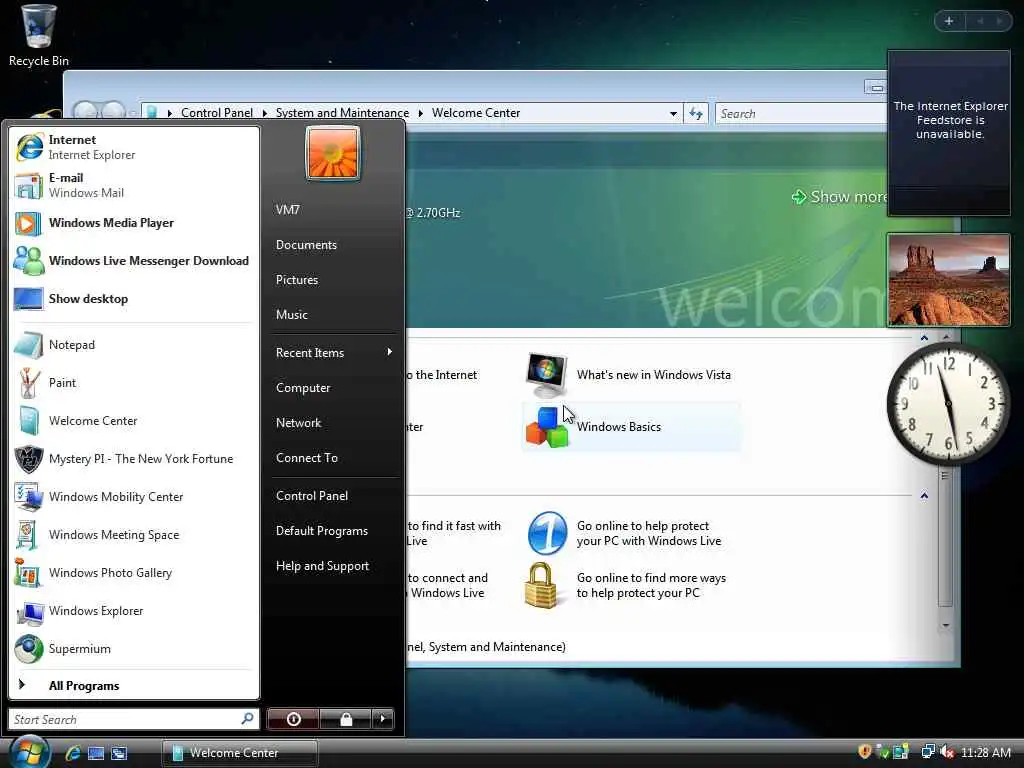Open the address bar dropdown arrow

673,114
